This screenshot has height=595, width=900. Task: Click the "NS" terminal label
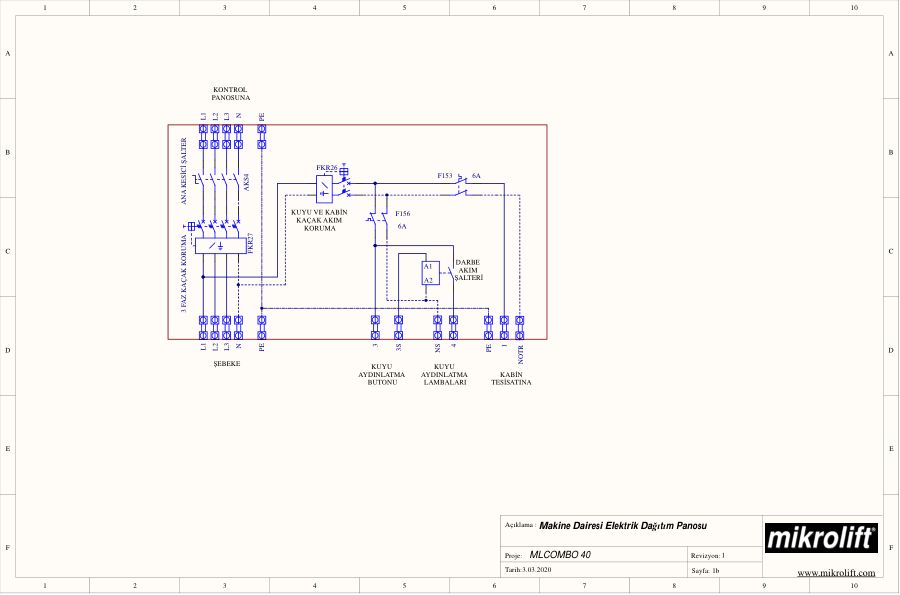(x=437, y=348)
